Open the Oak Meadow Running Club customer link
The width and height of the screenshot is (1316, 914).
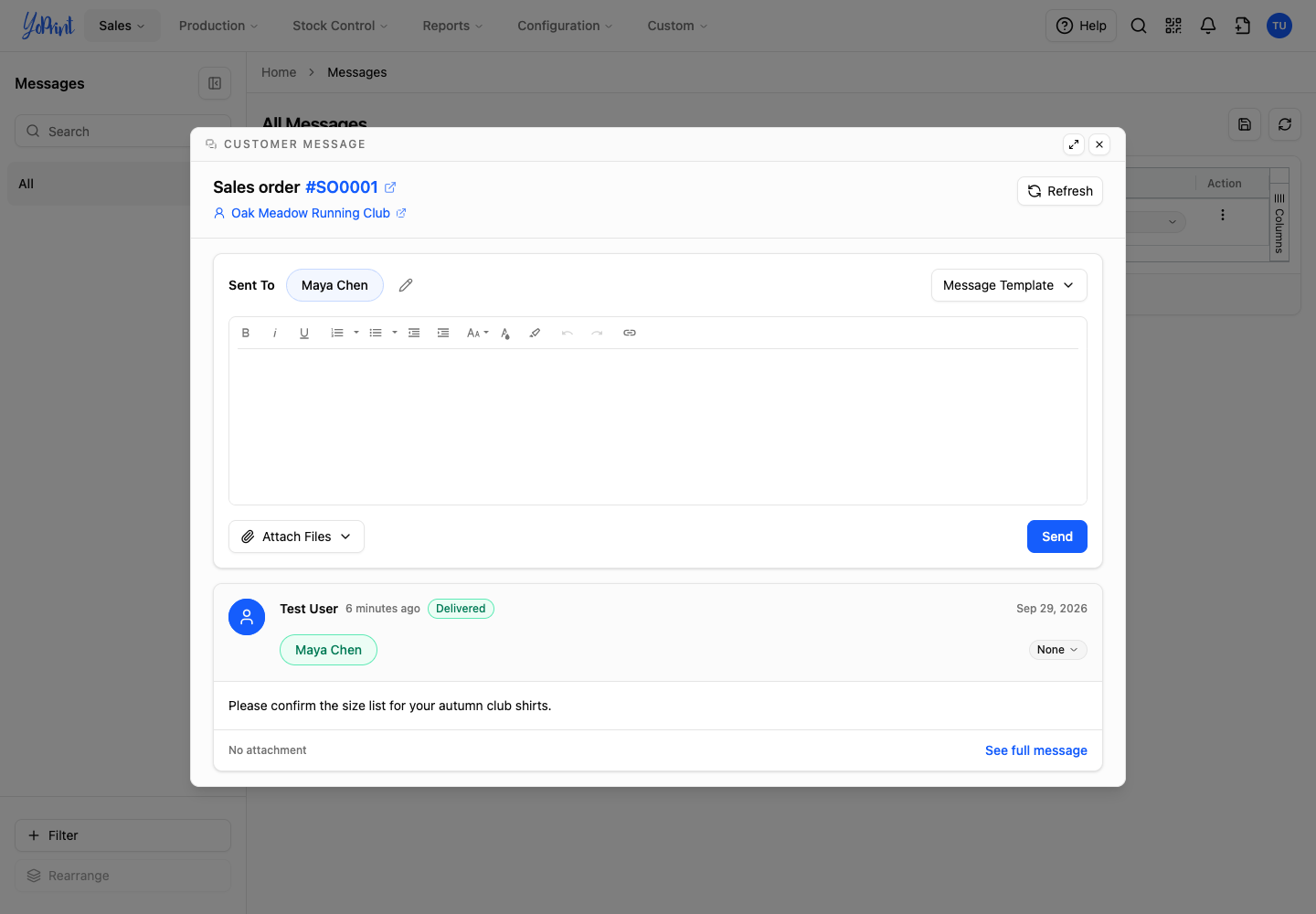point(311,213)
